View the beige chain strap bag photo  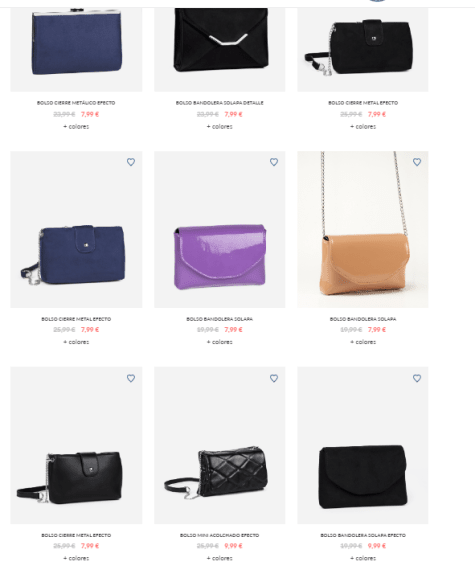pyautogui.click(x=363, y=229)
